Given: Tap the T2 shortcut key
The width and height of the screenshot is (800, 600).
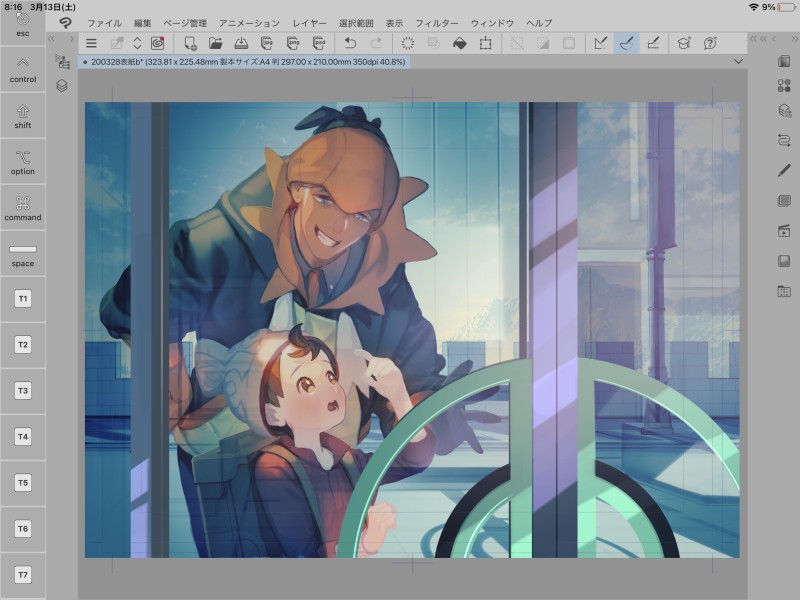Looking at the screenshot, I should 23,345.
